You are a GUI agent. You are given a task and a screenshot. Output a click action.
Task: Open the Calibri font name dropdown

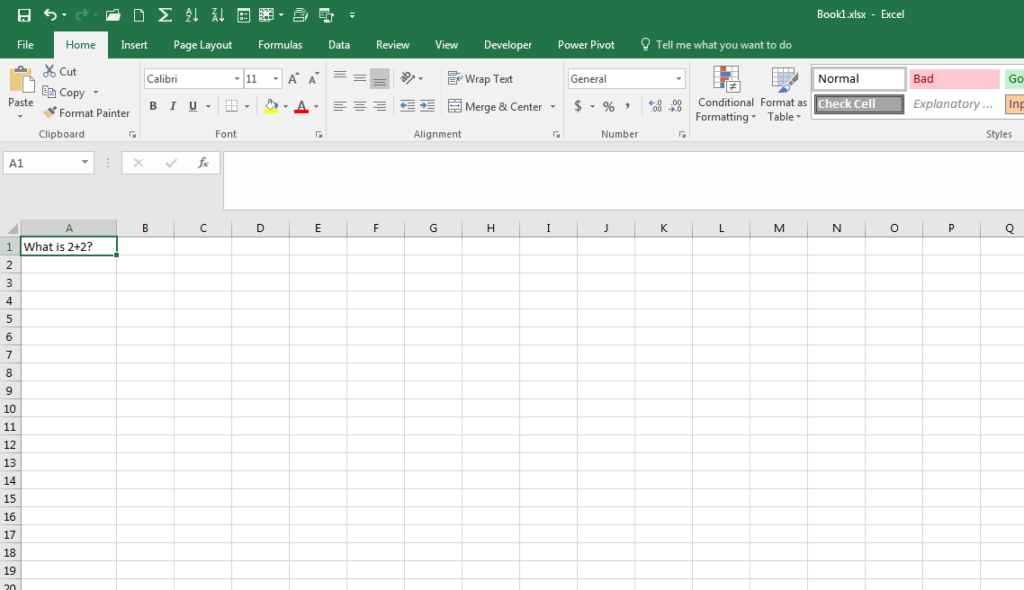[237, 78]
